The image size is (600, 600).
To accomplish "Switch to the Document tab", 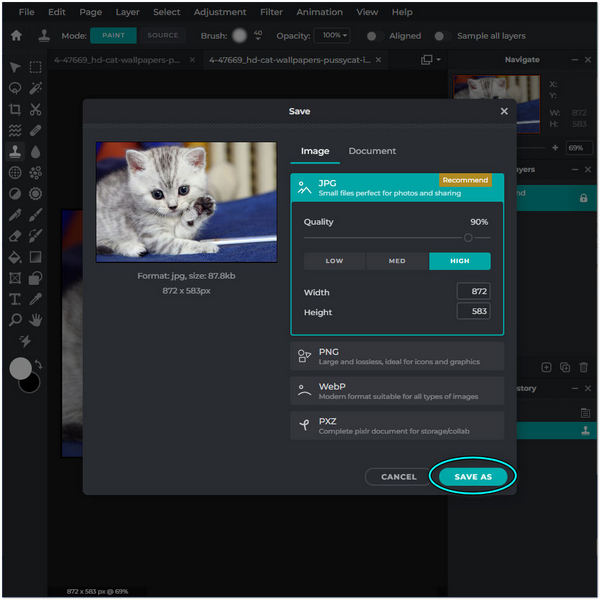I will coord(372,151).
